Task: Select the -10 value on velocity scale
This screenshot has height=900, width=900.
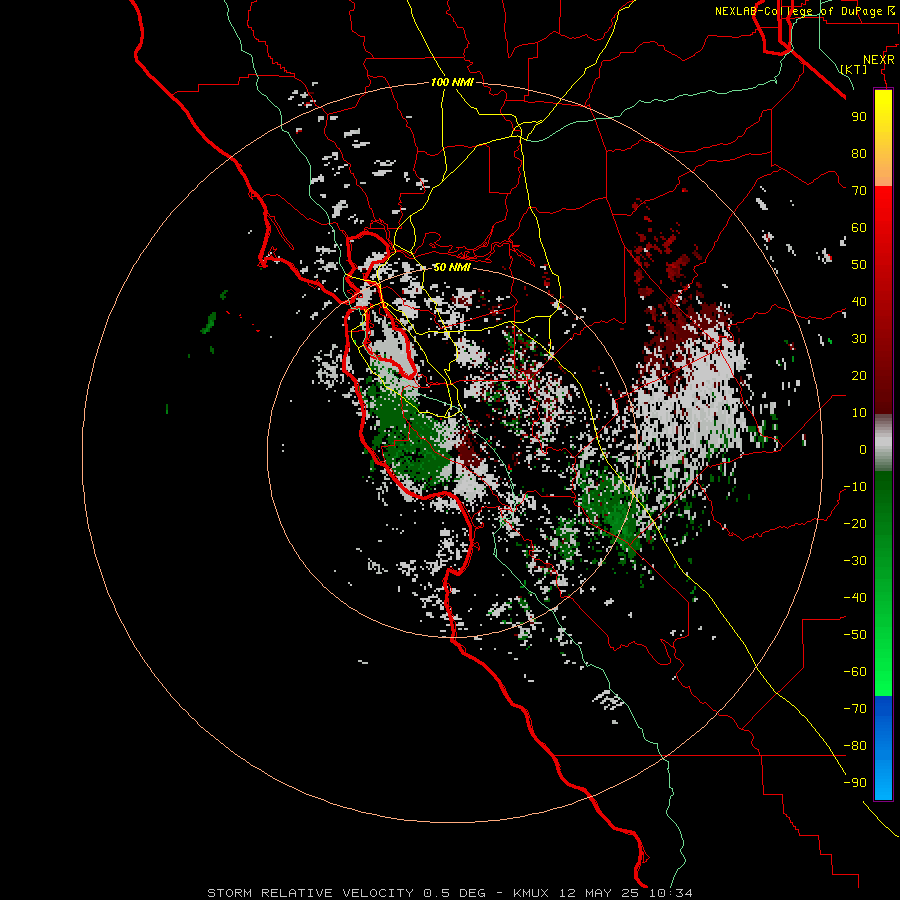Action: coord(855,487)
